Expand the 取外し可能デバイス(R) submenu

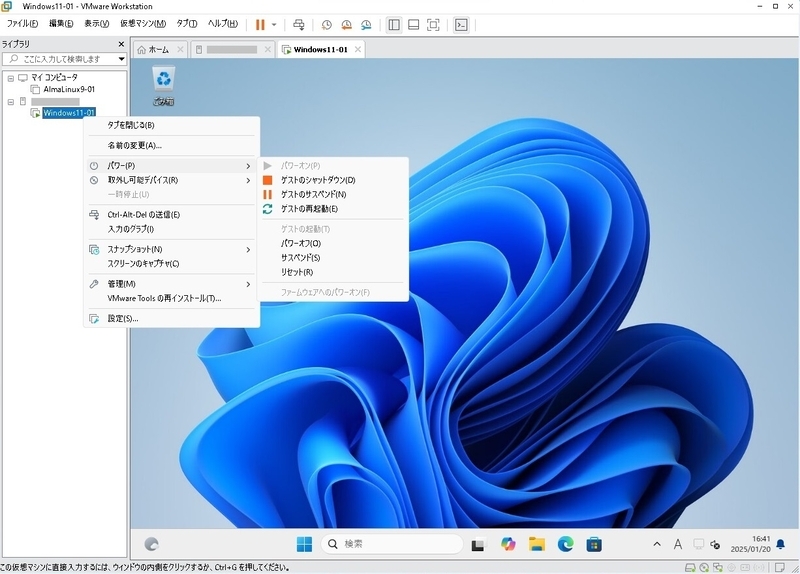171,180
